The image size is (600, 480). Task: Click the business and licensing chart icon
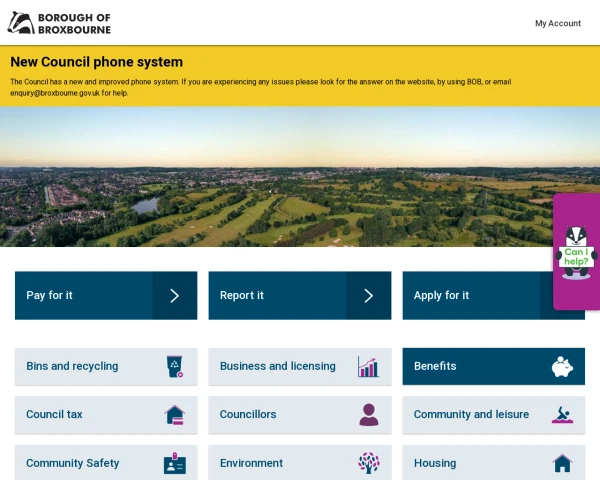pyautogui.click(x=368, y=367)
